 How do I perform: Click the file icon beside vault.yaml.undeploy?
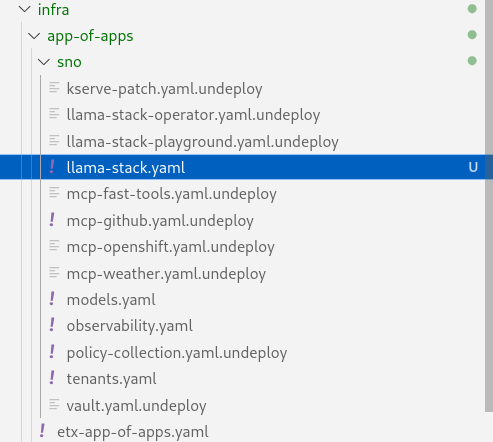pos(54,404)
